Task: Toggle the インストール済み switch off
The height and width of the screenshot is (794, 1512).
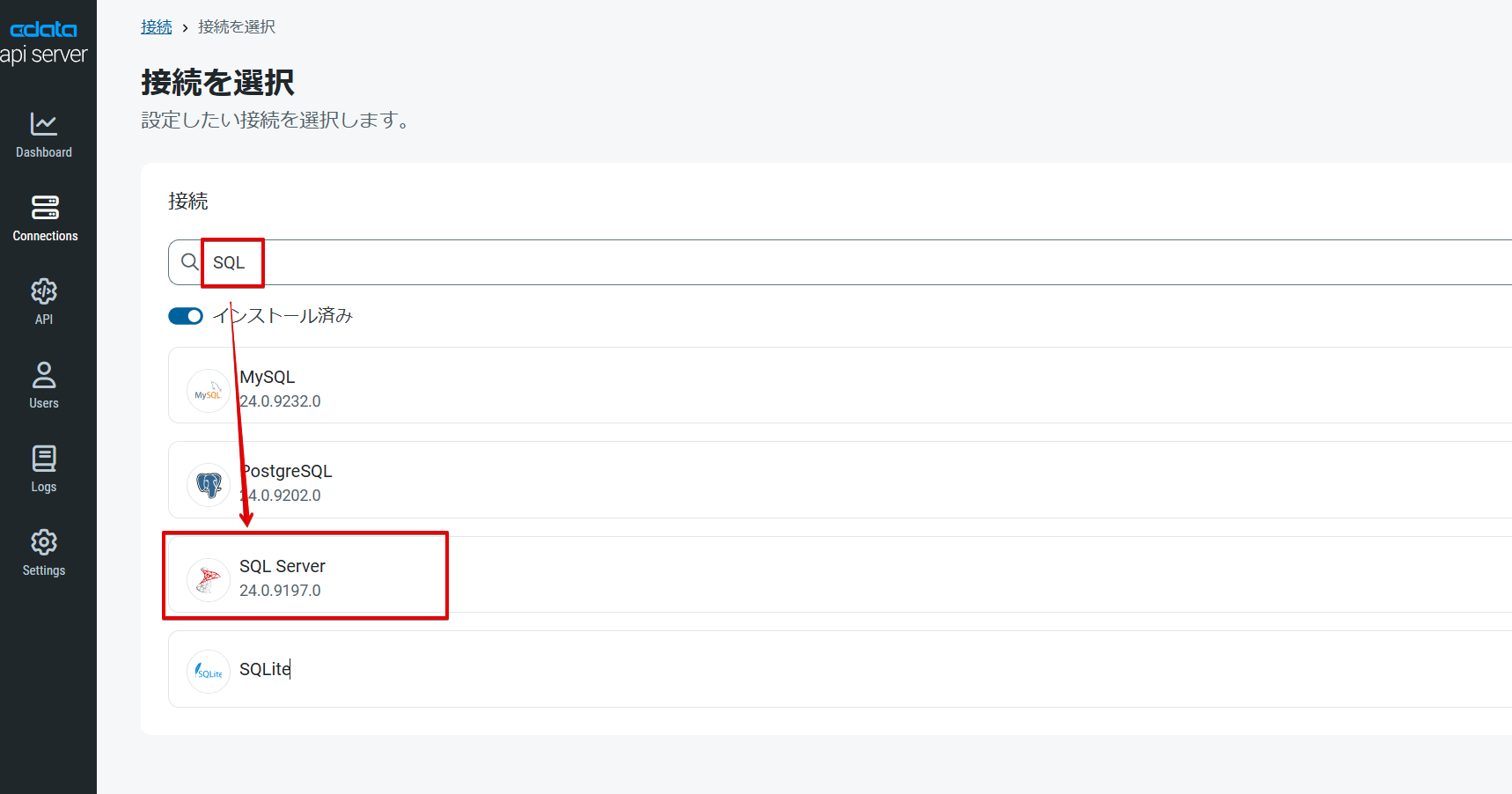Action: [186, 316]
